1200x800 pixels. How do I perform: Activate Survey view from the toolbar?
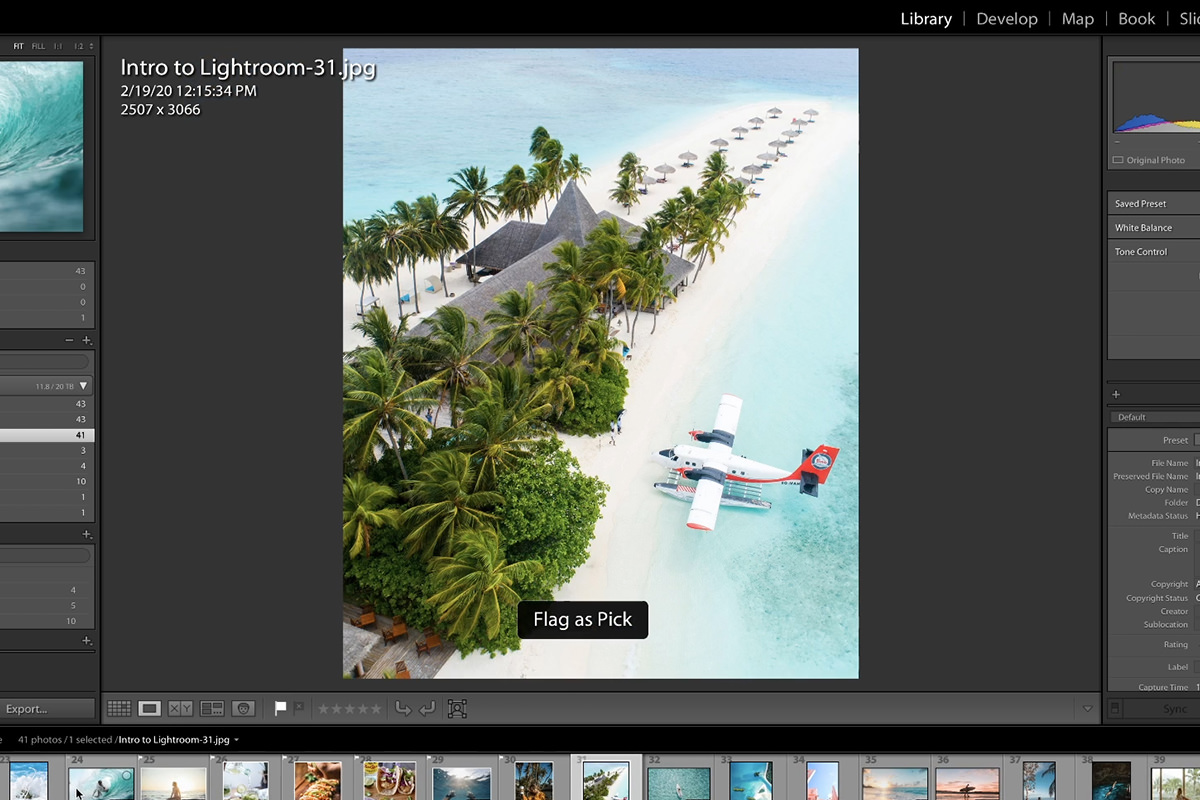tap(211, 708)
